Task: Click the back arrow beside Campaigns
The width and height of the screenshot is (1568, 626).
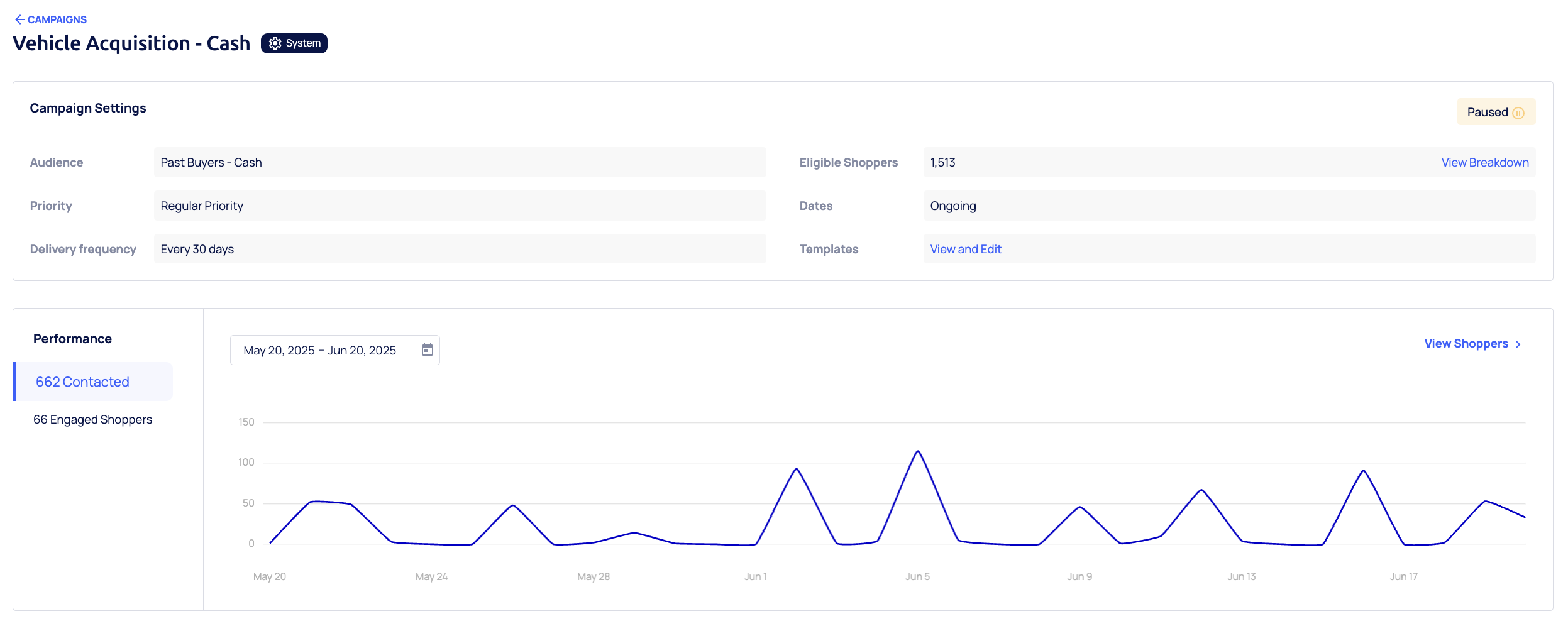Action: click(x=19, y=19)
